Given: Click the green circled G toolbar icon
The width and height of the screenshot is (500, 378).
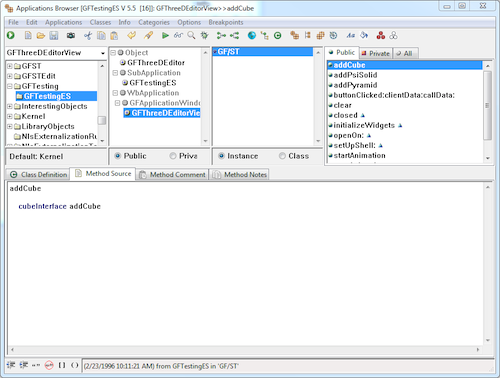Looking at the screenshot, I should coord(278,35).
